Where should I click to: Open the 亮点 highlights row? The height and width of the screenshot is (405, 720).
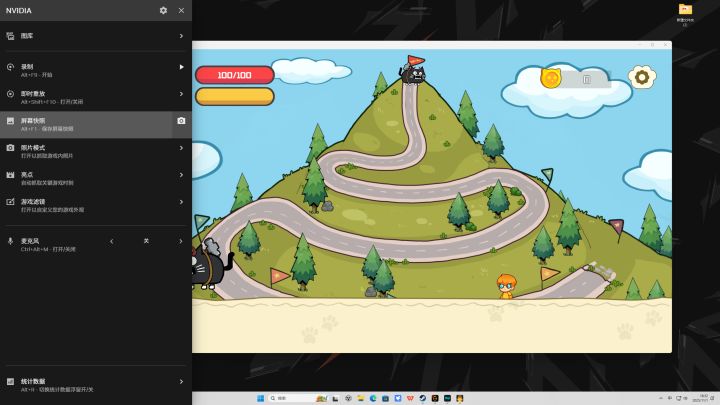96,178
